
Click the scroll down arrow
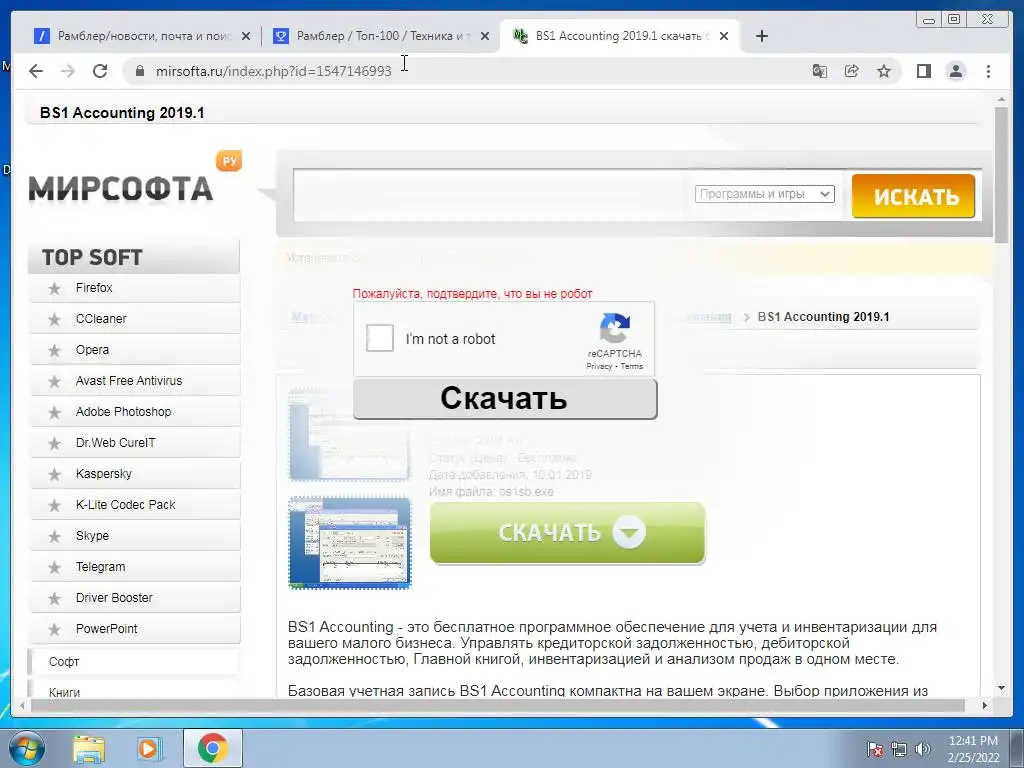(1001, 688)
